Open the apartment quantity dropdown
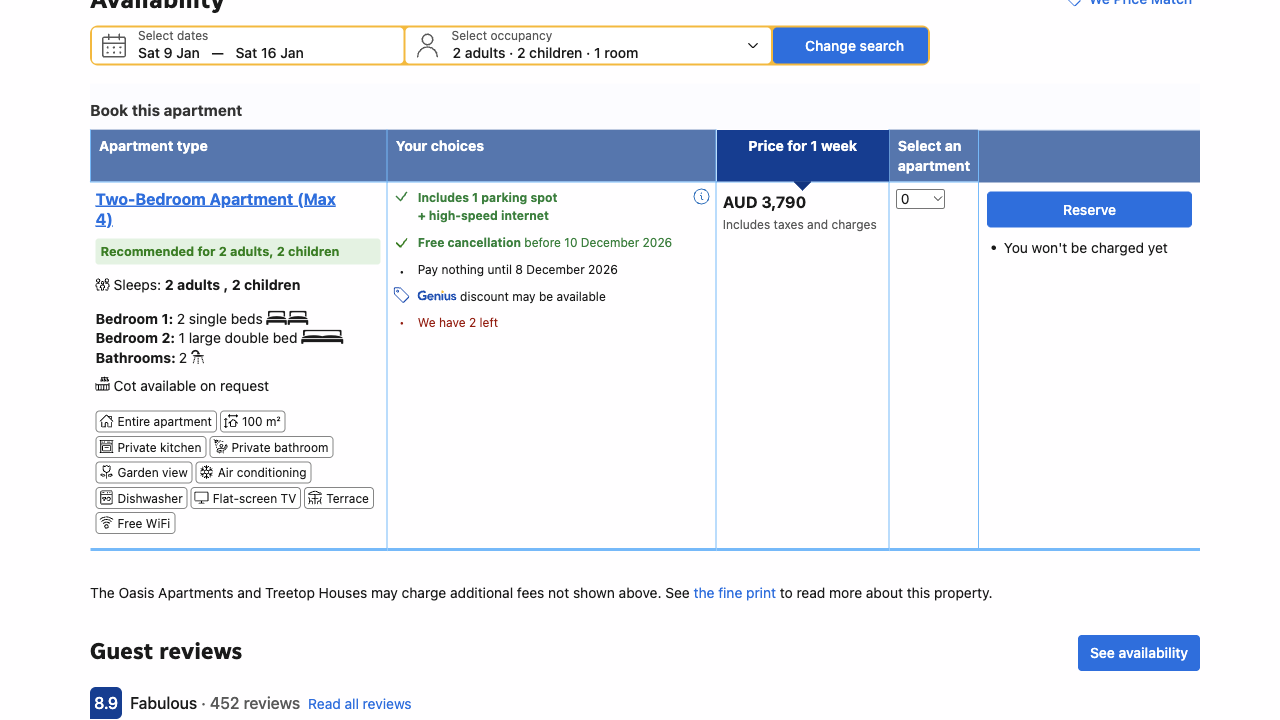The width and height of the screenshot is (1280, 720). (920, 199)
